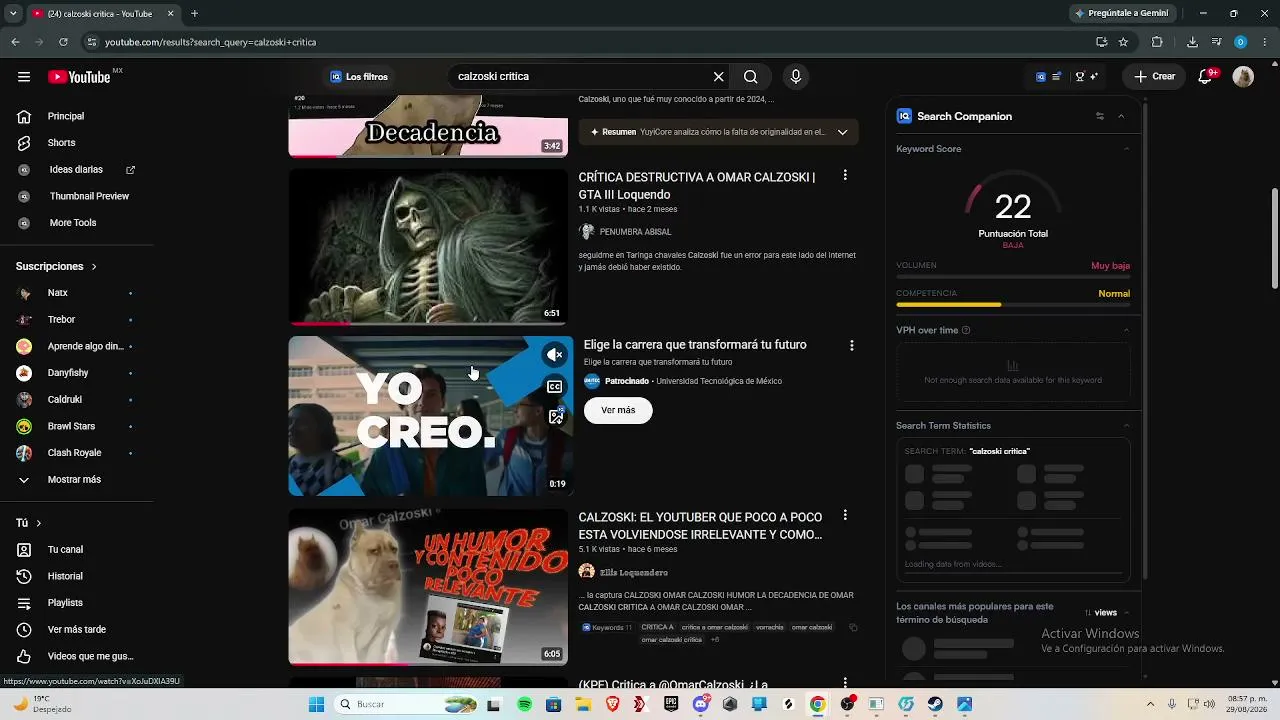
Task: Click the Crear button
Action: pyautogui.click(x=1154, y=77)
